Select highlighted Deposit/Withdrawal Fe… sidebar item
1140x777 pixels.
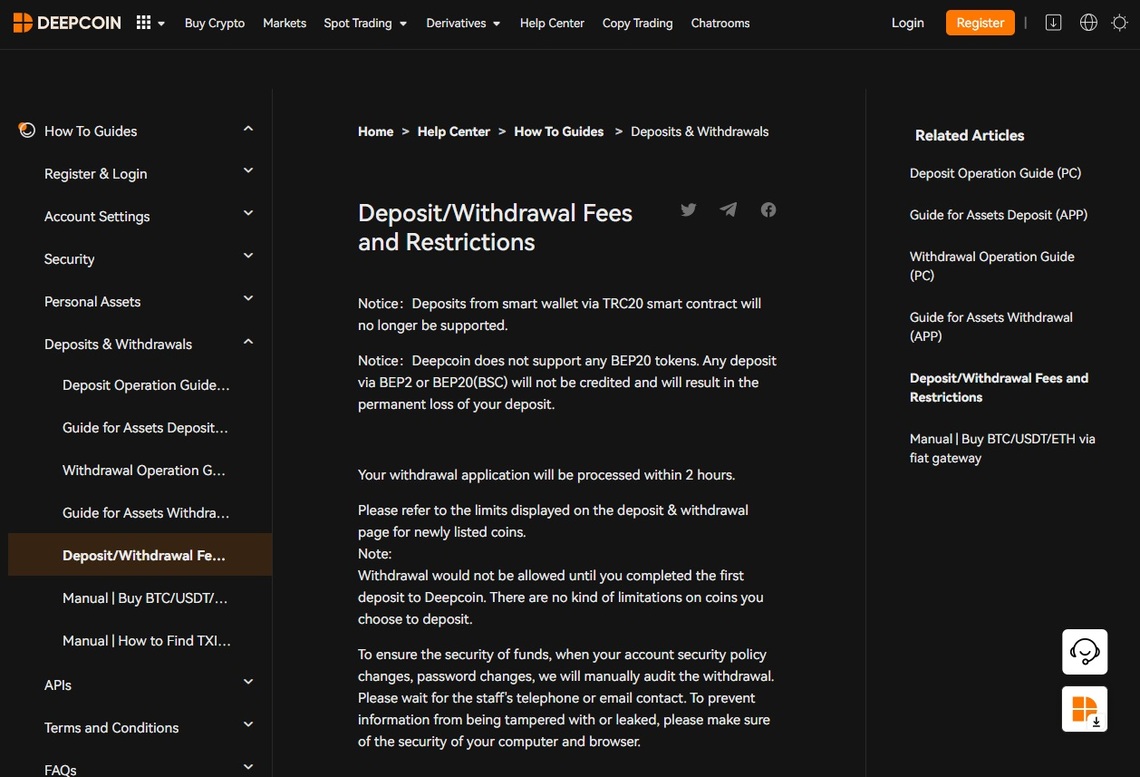coord(140,555)
